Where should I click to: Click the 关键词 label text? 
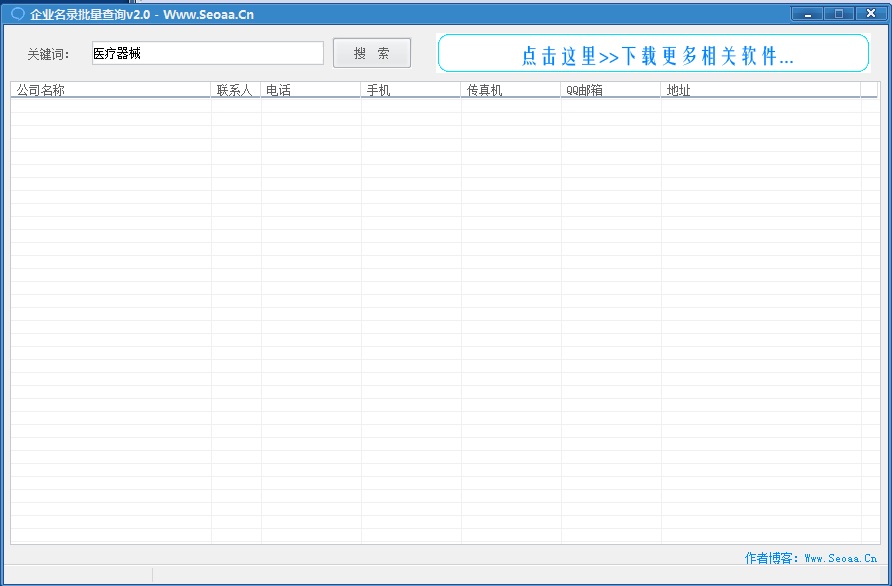click(50, 52)
